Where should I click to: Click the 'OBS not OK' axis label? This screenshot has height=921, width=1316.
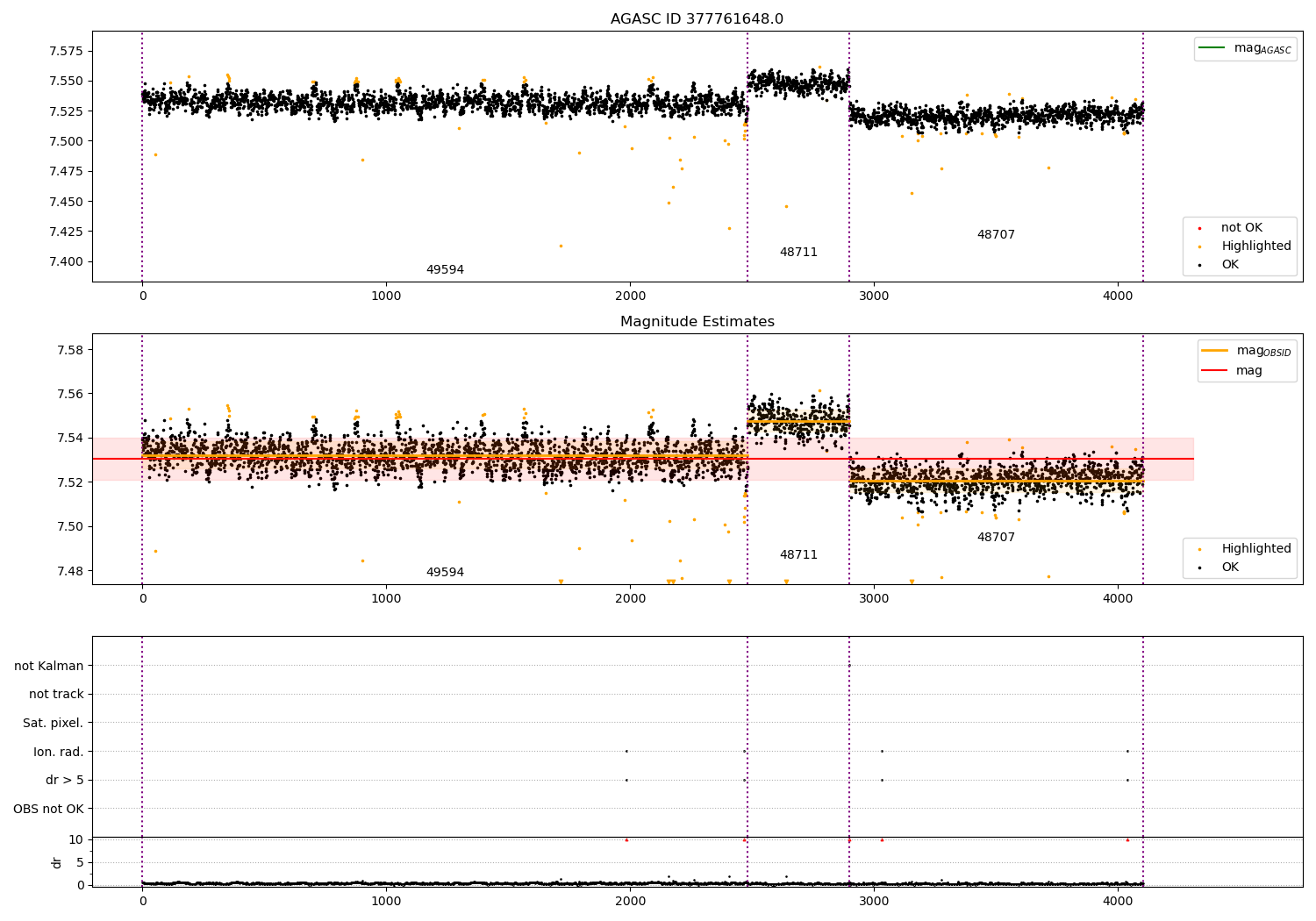(48, 809)
